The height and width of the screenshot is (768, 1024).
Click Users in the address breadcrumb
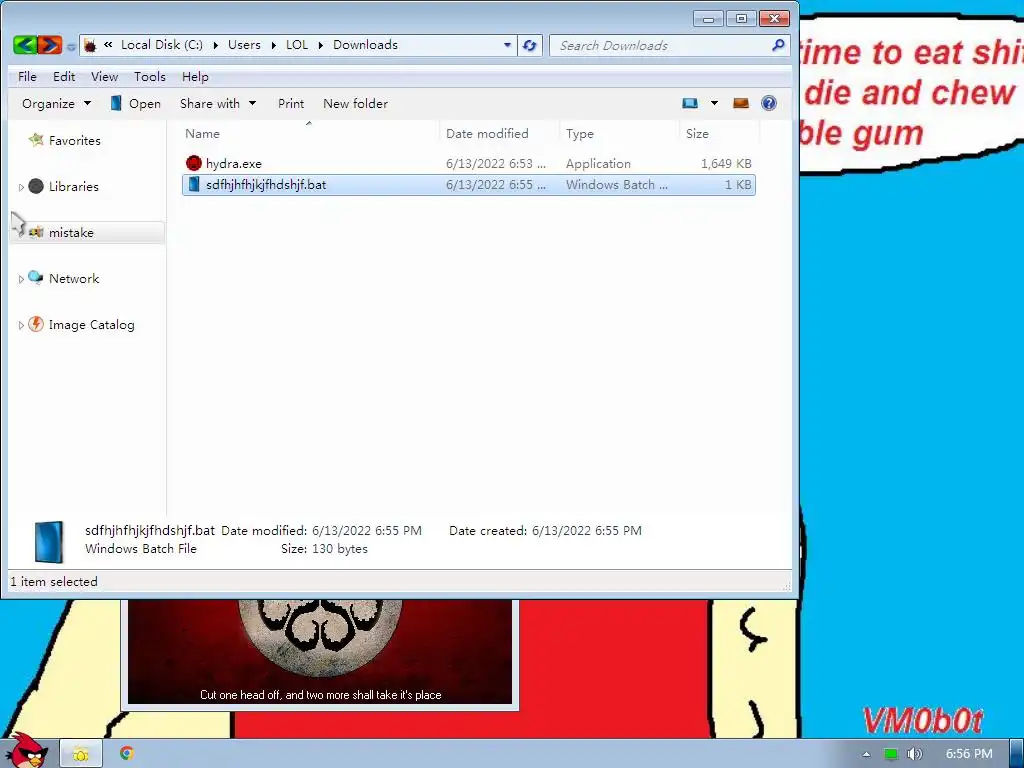pyautogui.click(x=244, y=45)
